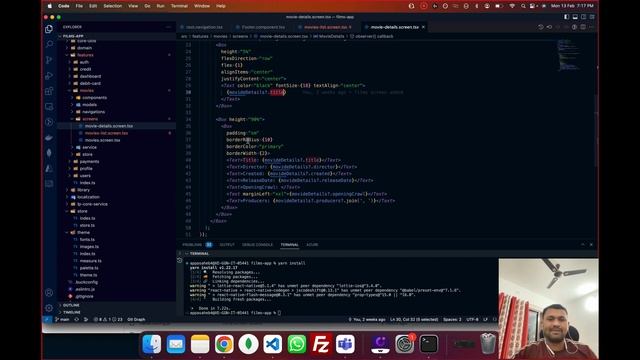
Task: Open the Run and Debug view
Action: pyautogui.click(x=49, y=76)
